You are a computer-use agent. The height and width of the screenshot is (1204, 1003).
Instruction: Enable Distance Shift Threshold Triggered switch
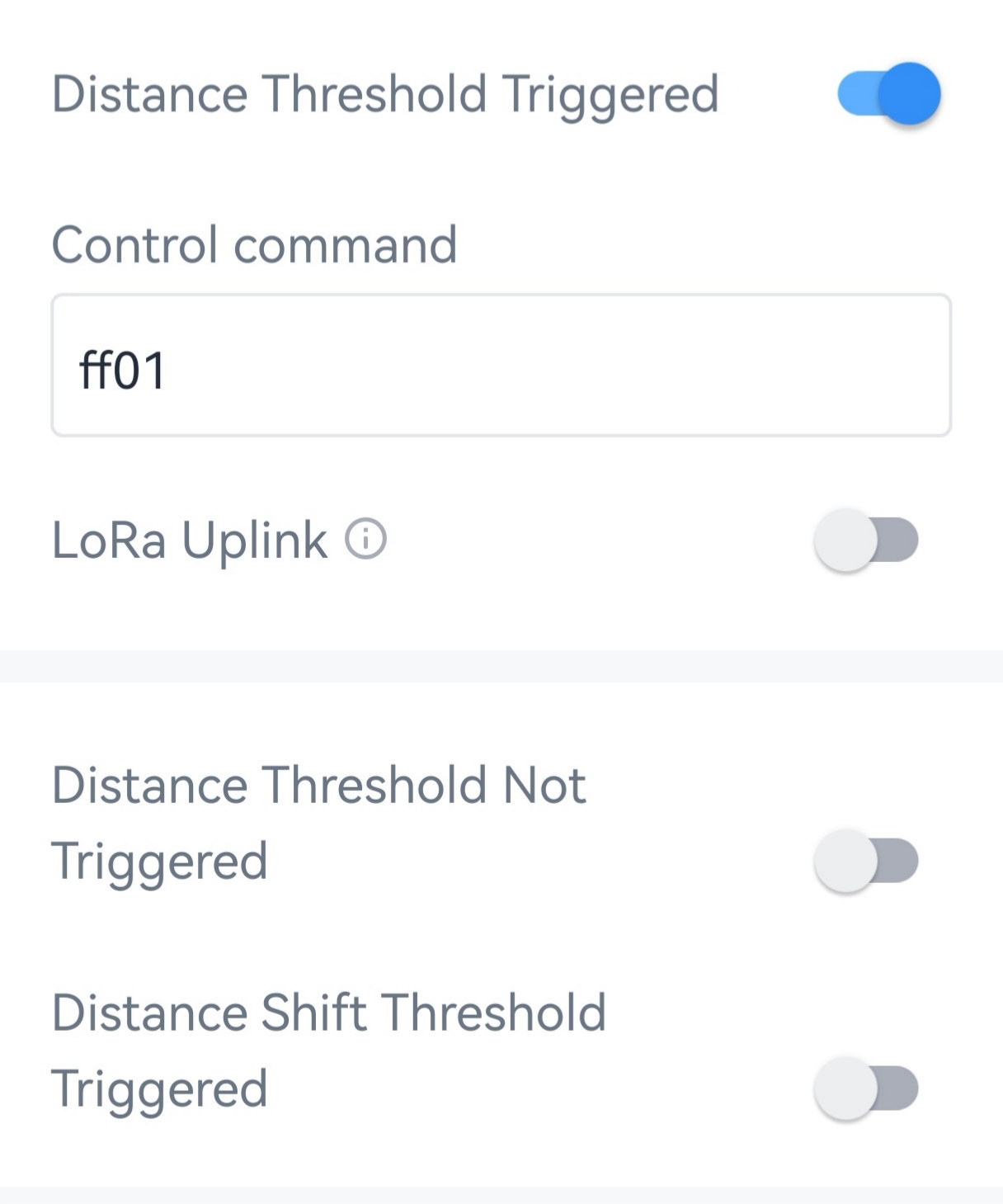(x=866, y=1088)
